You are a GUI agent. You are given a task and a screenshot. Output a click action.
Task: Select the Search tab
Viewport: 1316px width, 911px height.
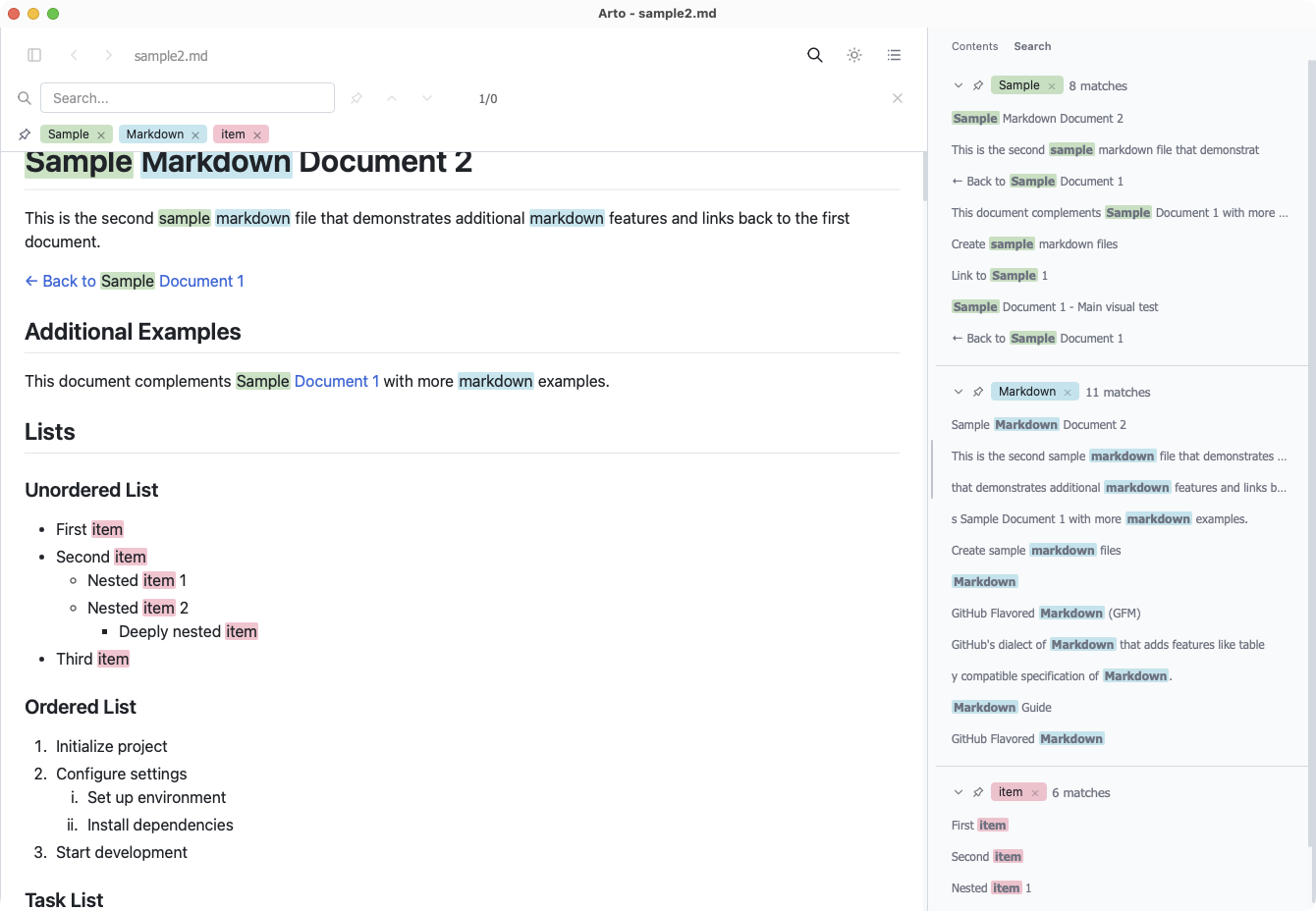coord(1032,46)
